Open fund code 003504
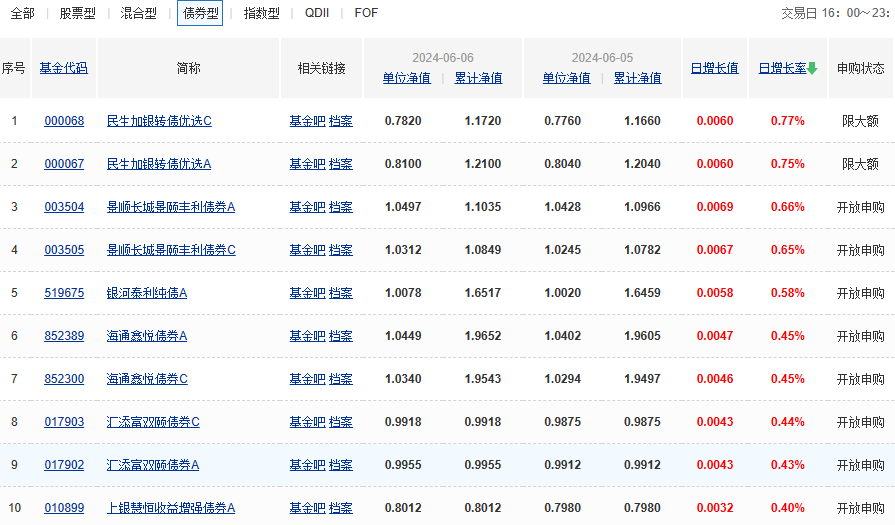Screen dimensions: 895x525 pos(64,207)
